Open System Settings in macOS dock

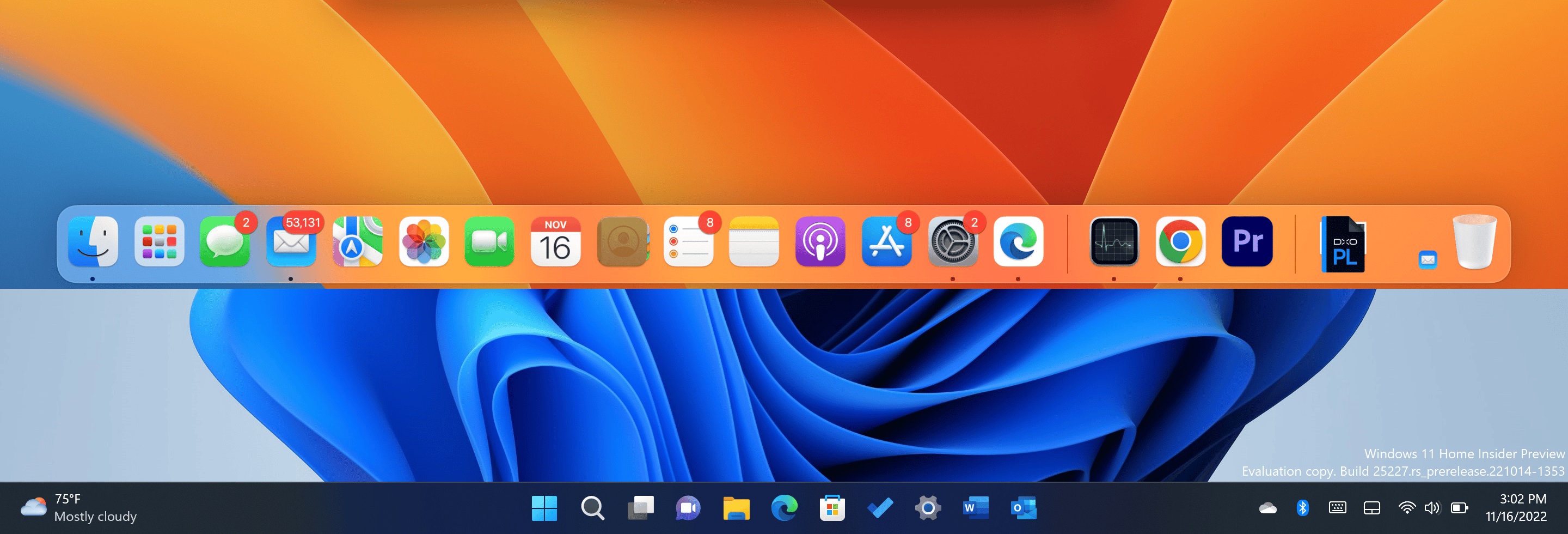(953, 242)
